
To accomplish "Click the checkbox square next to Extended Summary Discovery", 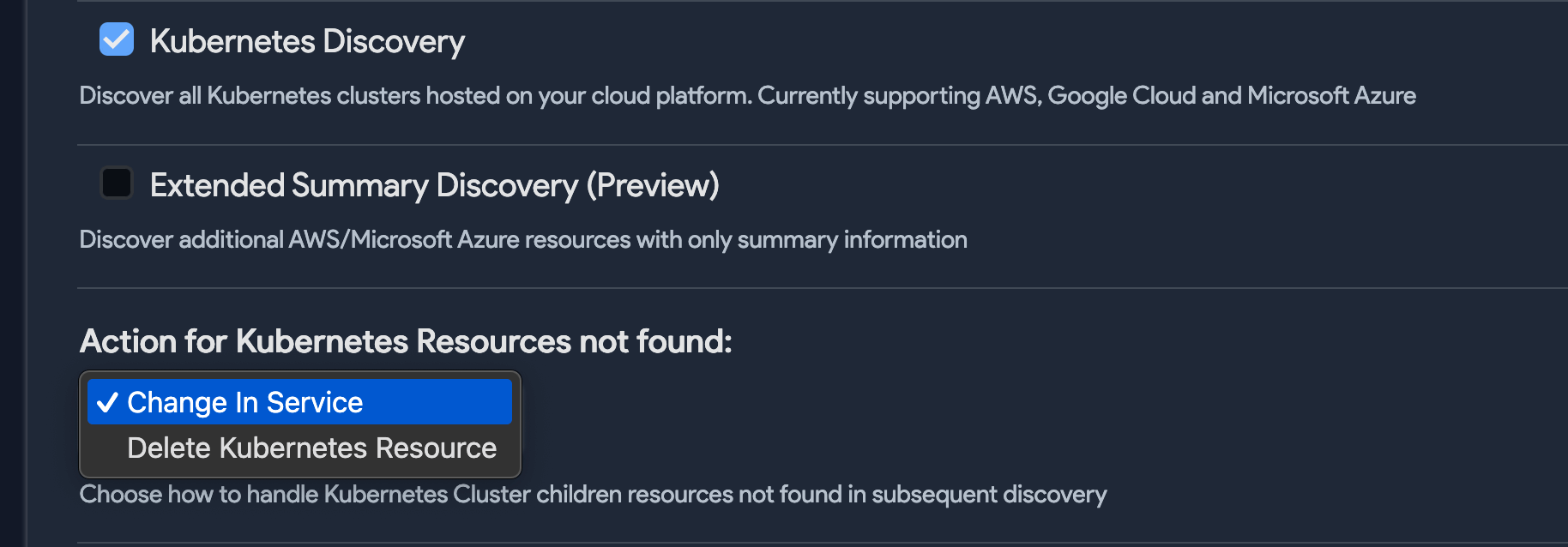I will click(x=117, y=183).
